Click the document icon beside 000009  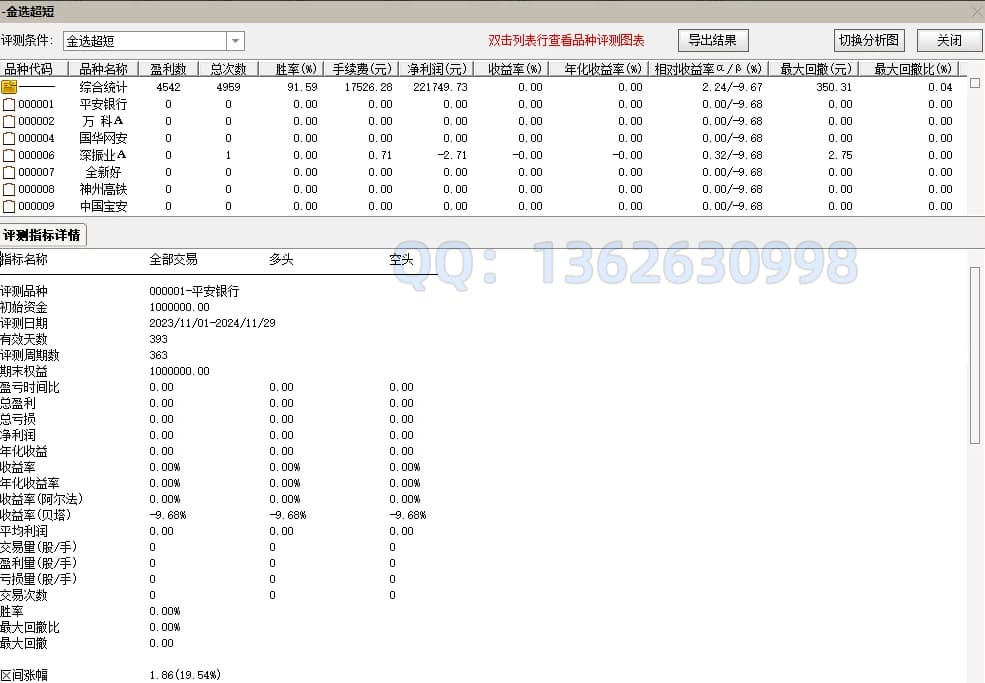9,205
